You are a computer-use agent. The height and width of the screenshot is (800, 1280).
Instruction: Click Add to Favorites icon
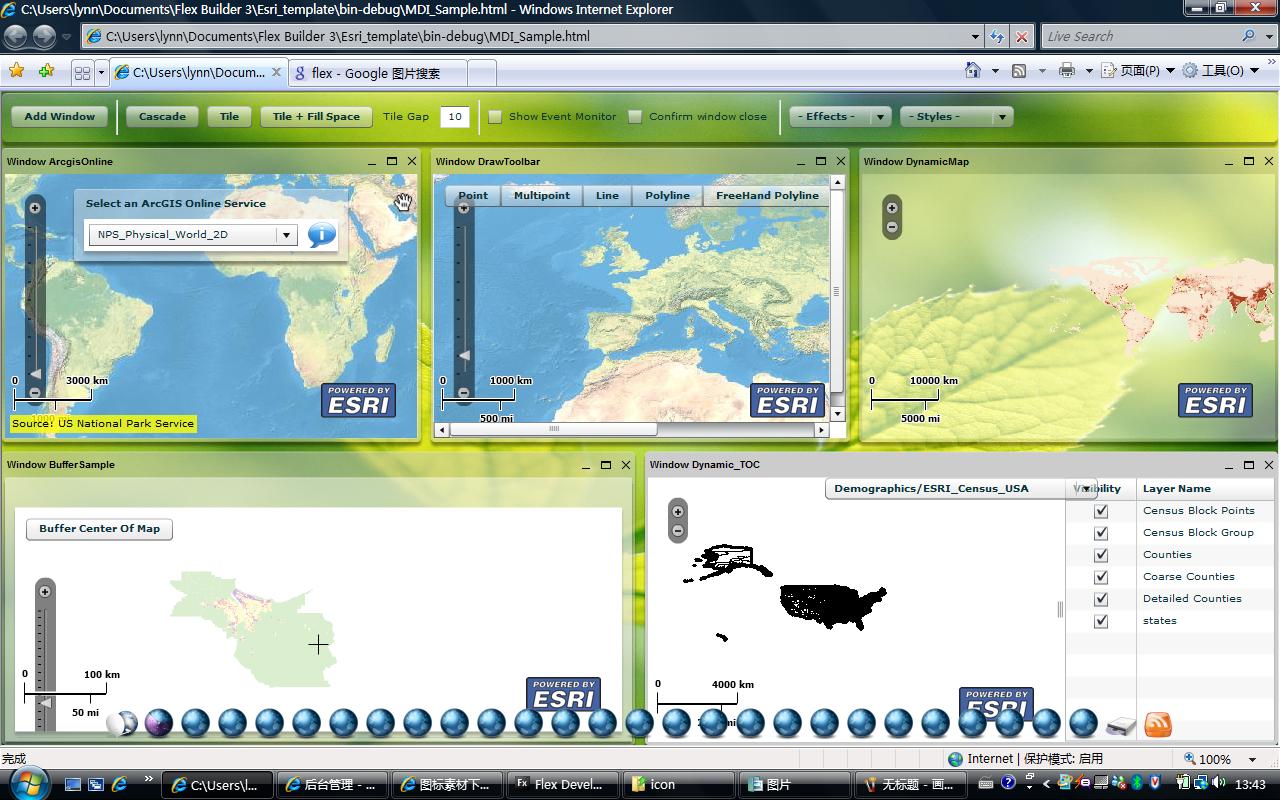click(46, 71)
